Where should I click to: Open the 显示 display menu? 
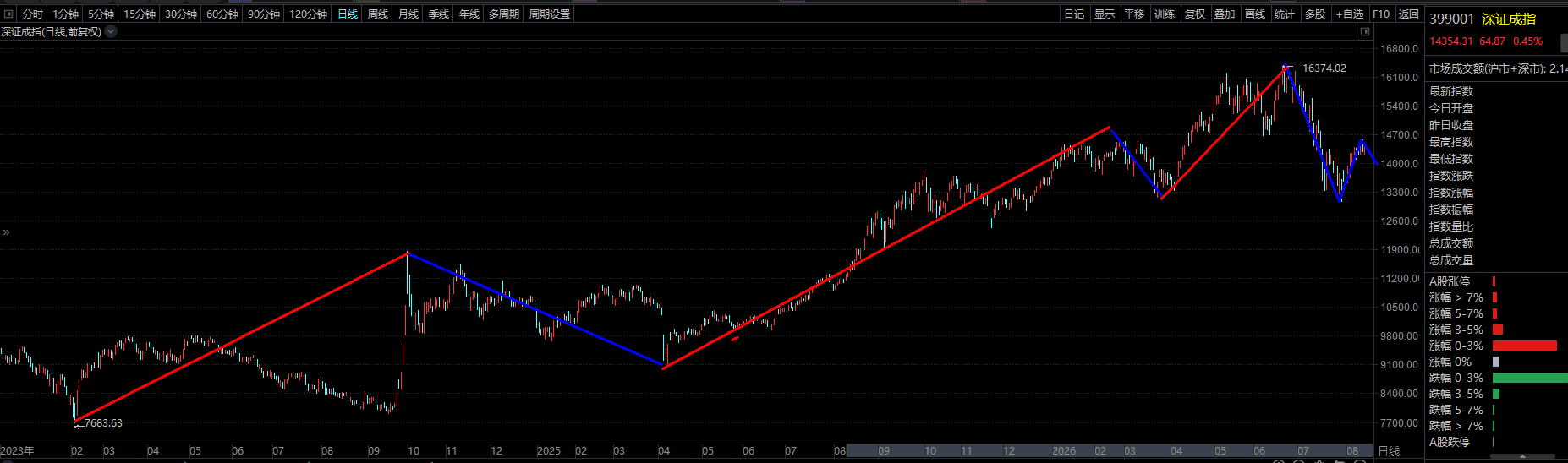point(1105,14)
